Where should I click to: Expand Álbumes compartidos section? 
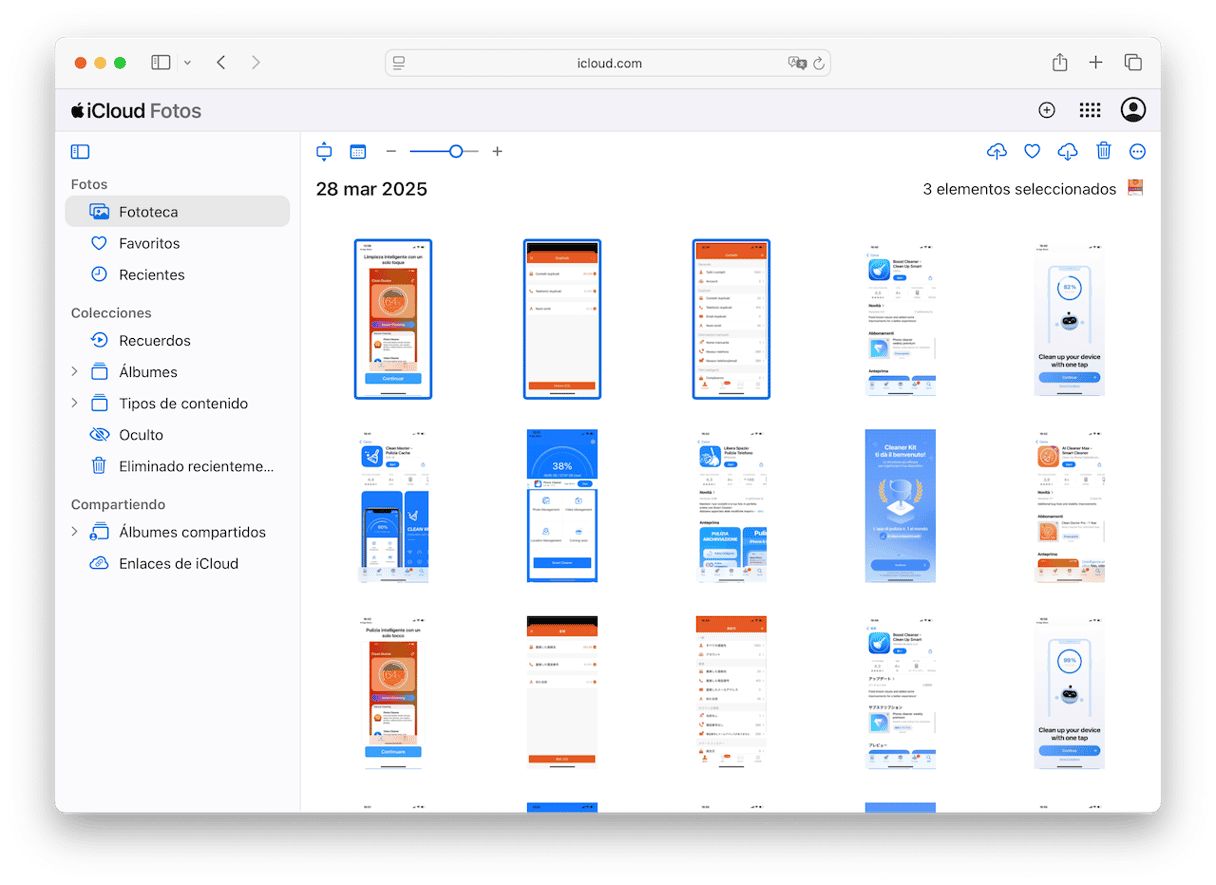coord(74,532)
